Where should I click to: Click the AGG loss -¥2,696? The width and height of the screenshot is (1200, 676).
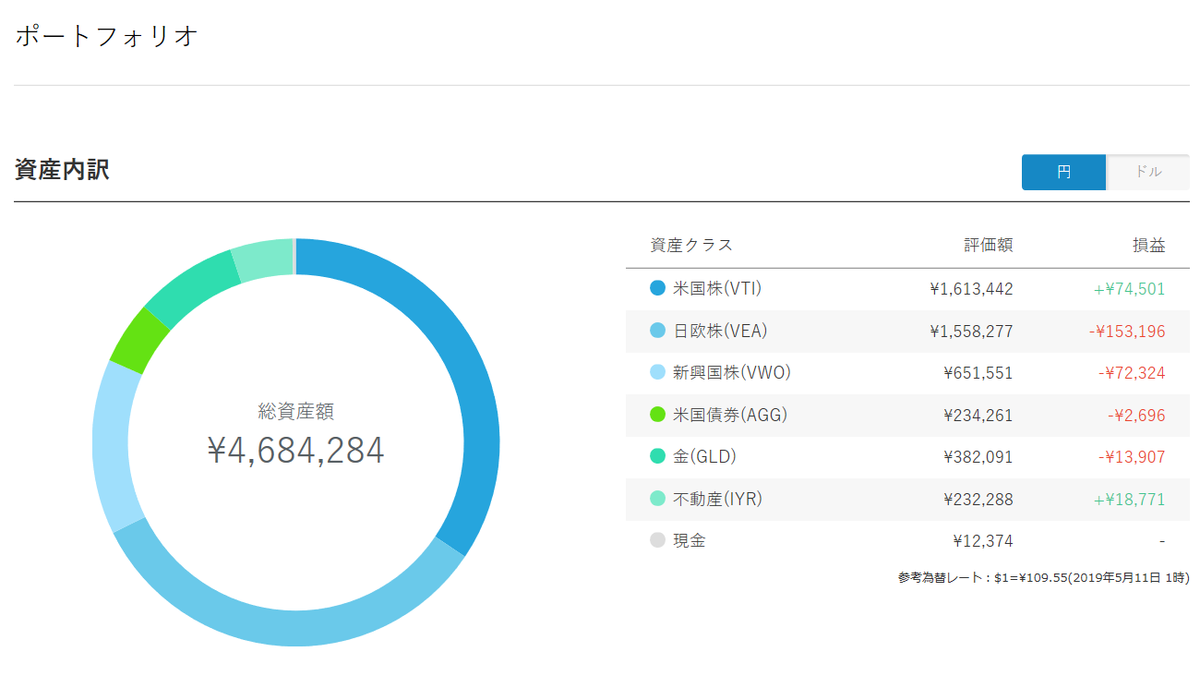(1136, 415)
